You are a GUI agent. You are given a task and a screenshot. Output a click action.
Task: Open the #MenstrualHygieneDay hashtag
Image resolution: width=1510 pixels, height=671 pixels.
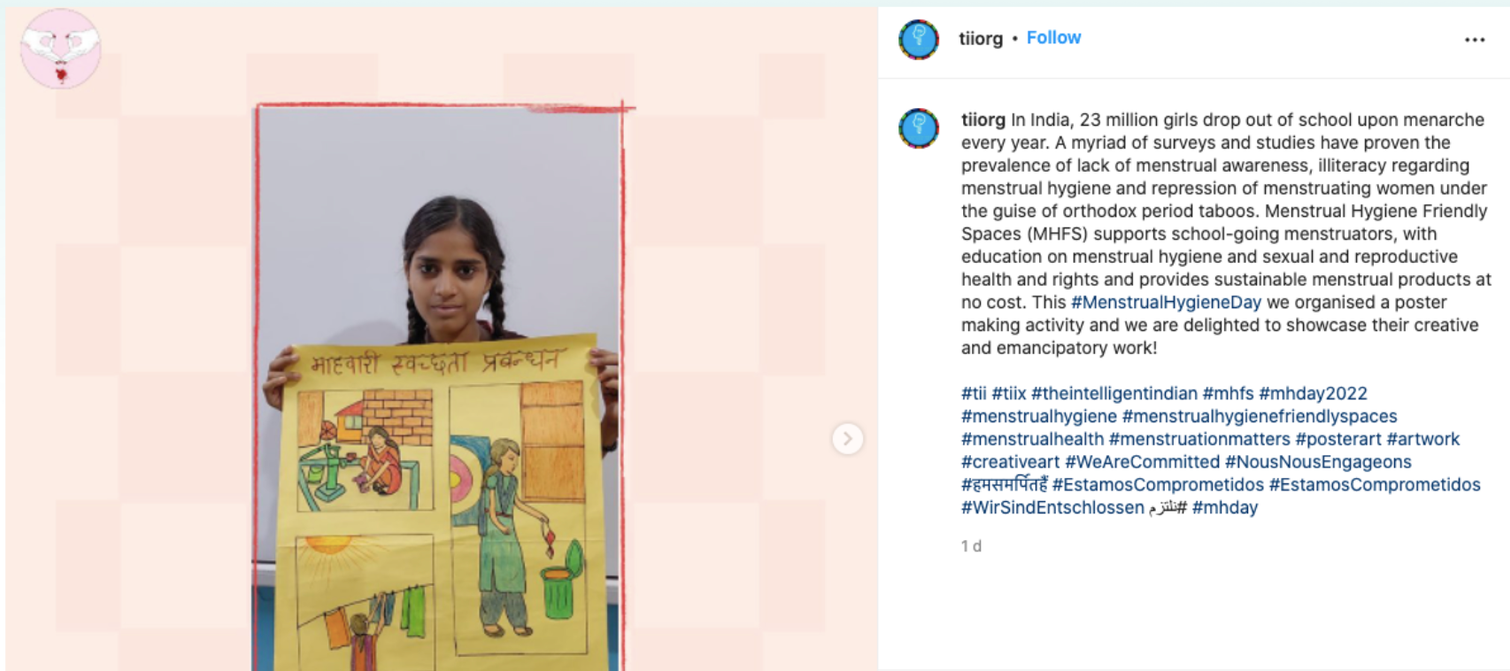pos(1166,302)
